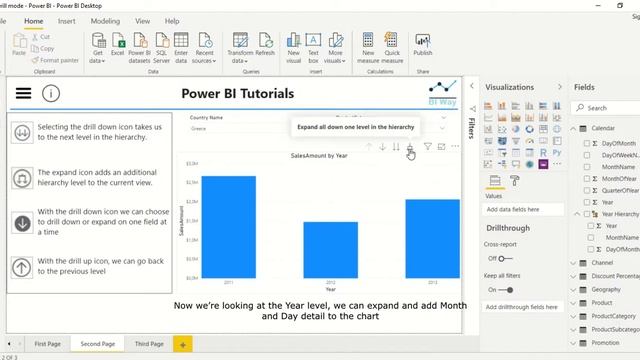Viewport: 640px width, 360px height.
Task: Check the MonthName field under Calendar
Action: point(587,167)
